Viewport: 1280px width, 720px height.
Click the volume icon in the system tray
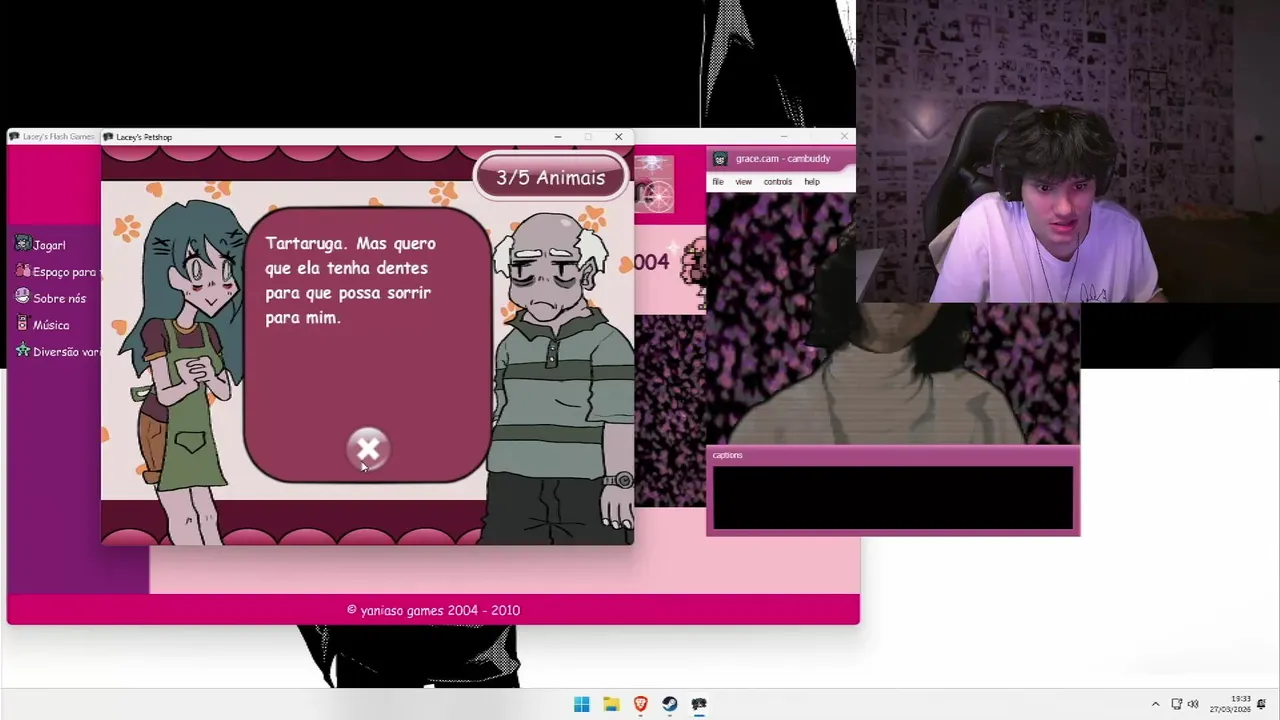tap(1192, 704)
